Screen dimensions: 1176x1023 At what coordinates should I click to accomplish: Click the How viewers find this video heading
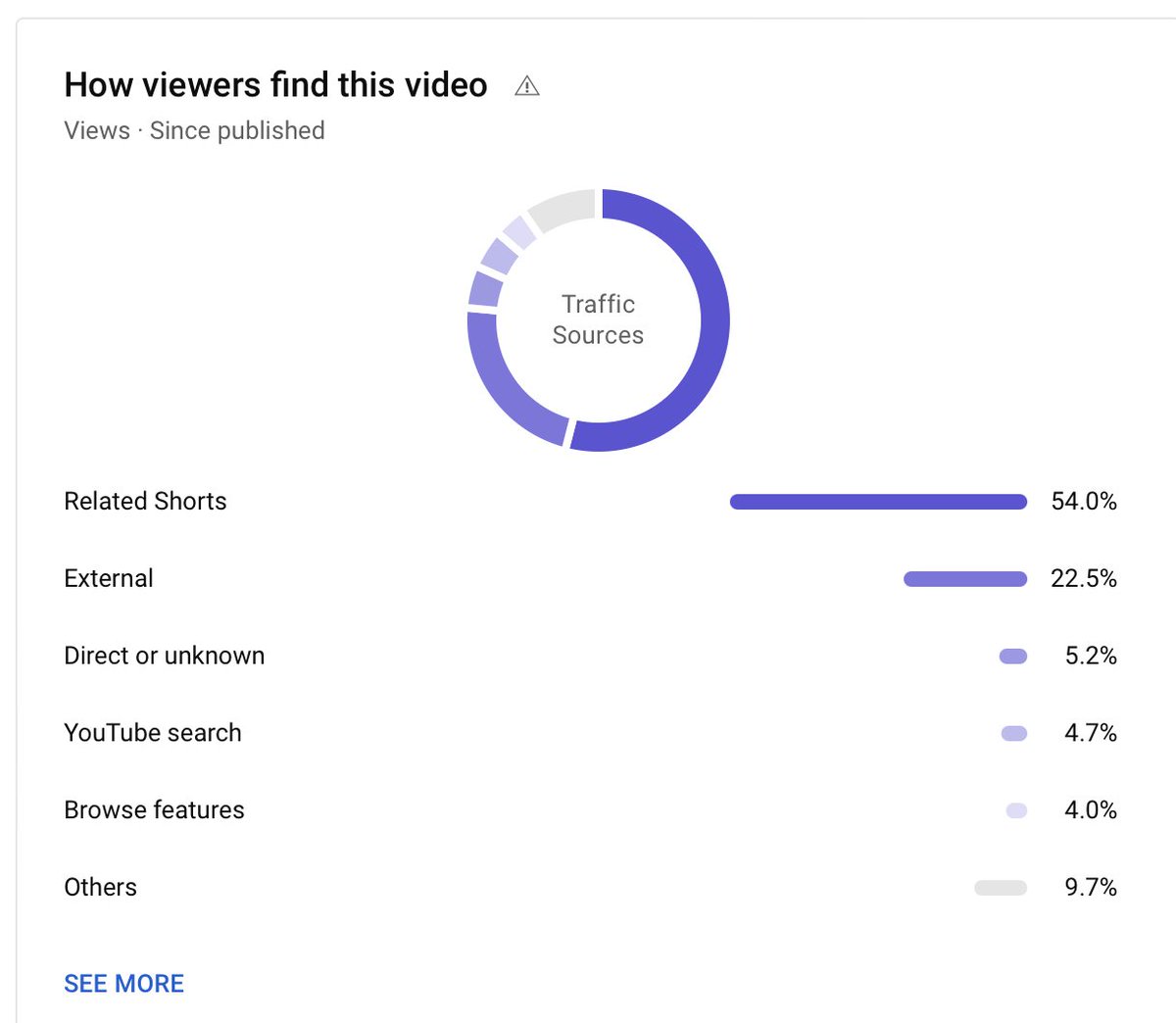(275, 85)
